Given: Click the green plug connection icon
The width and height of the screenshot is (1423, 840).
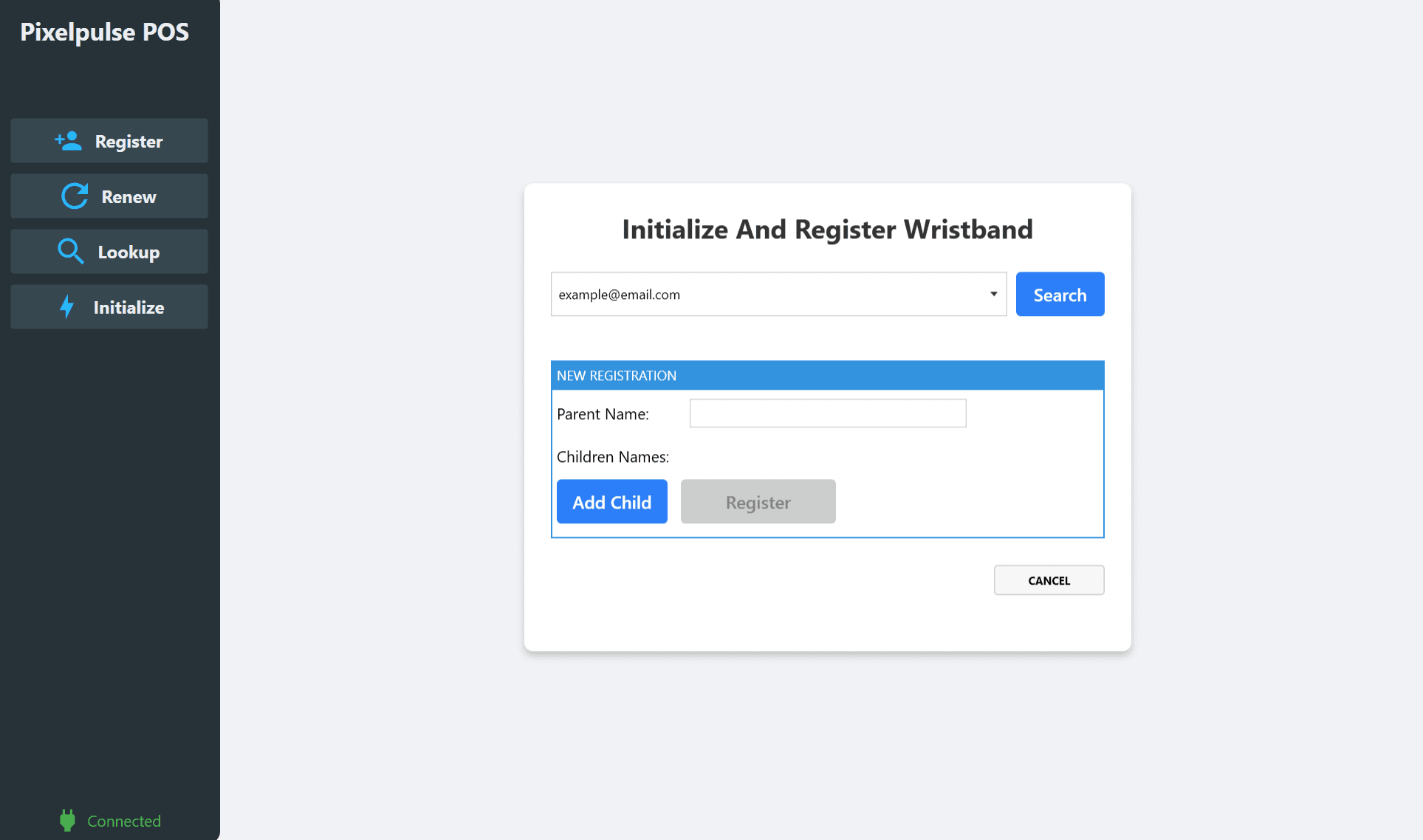Looking at the screenshot, I should pyautogui.click(x=67, y=820).
